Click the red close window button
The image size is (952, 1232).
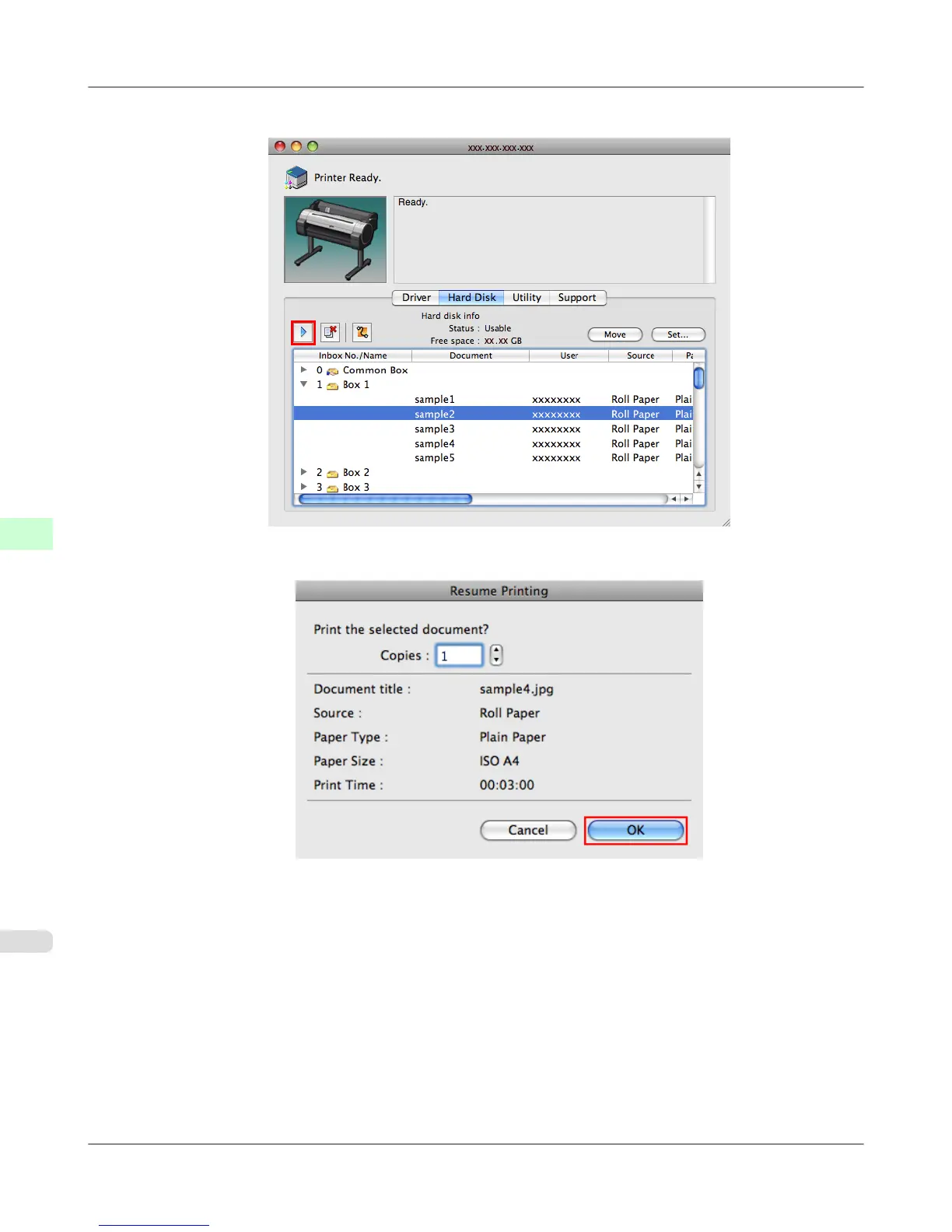(280, 146)
